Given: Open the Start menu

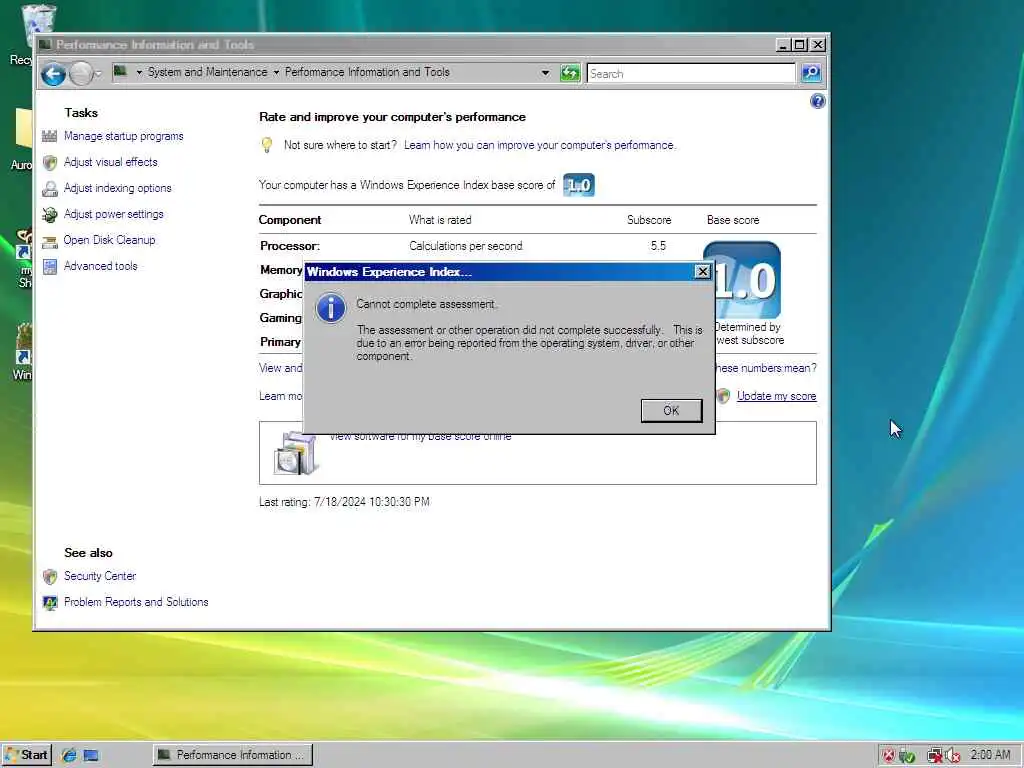Looking at the screenshot, I should pyautogui.click(x=26, y=755).
